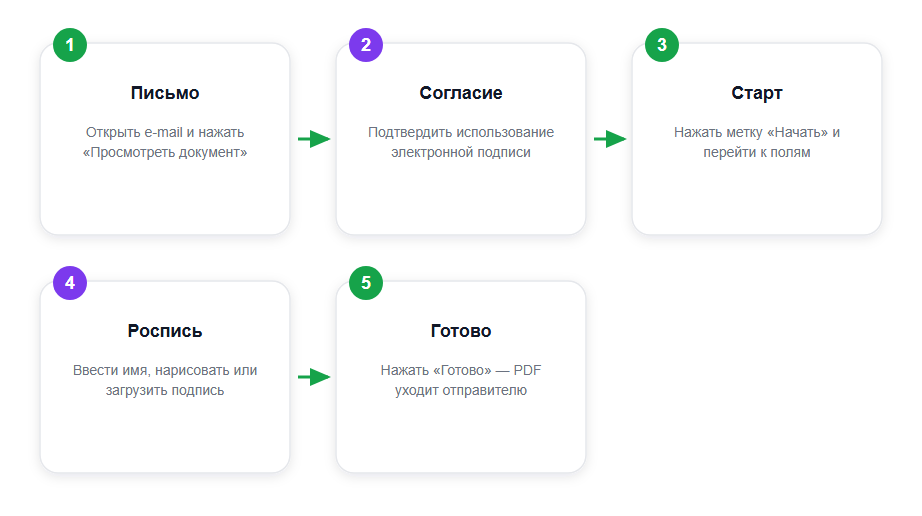This screenshot has height=516, width=922.
Task: Click description about электронной подписи
Action: [461, 142]
